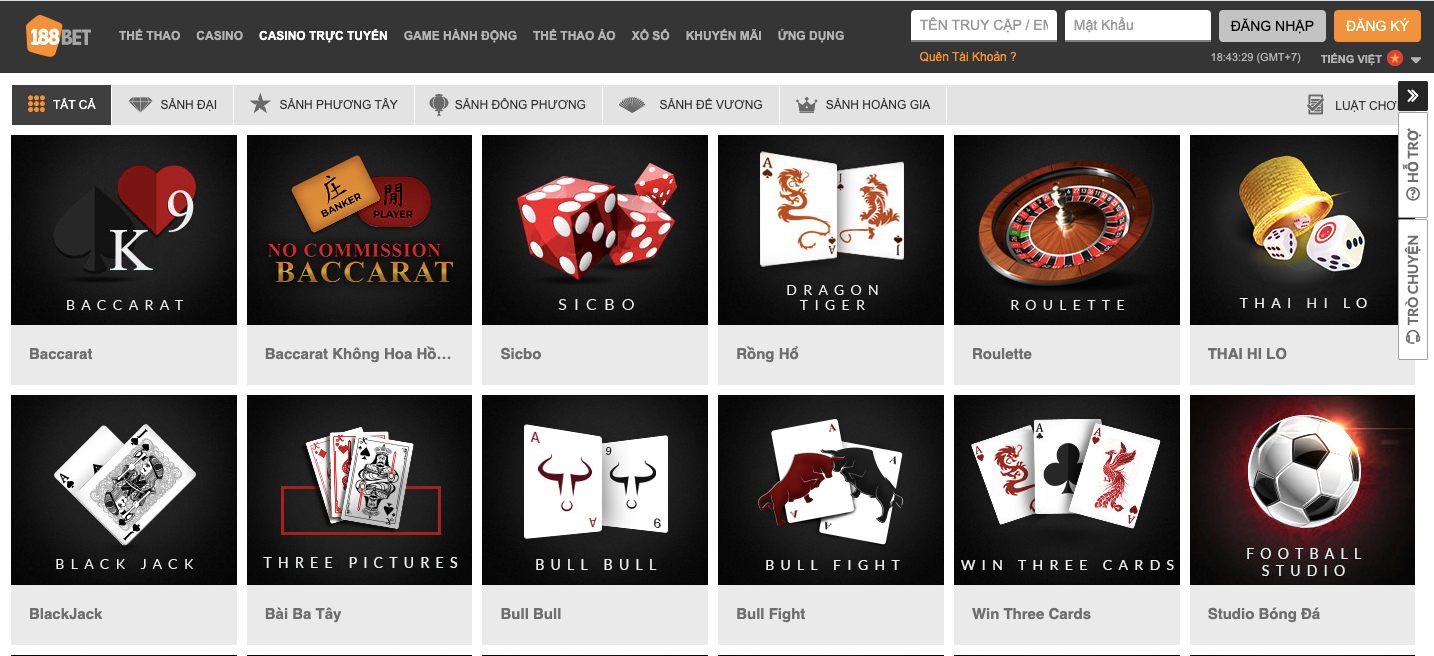1434x656 pixels.
Task: Choose the star Sảnh Phương Tây icon
Action: pos(260,104)
